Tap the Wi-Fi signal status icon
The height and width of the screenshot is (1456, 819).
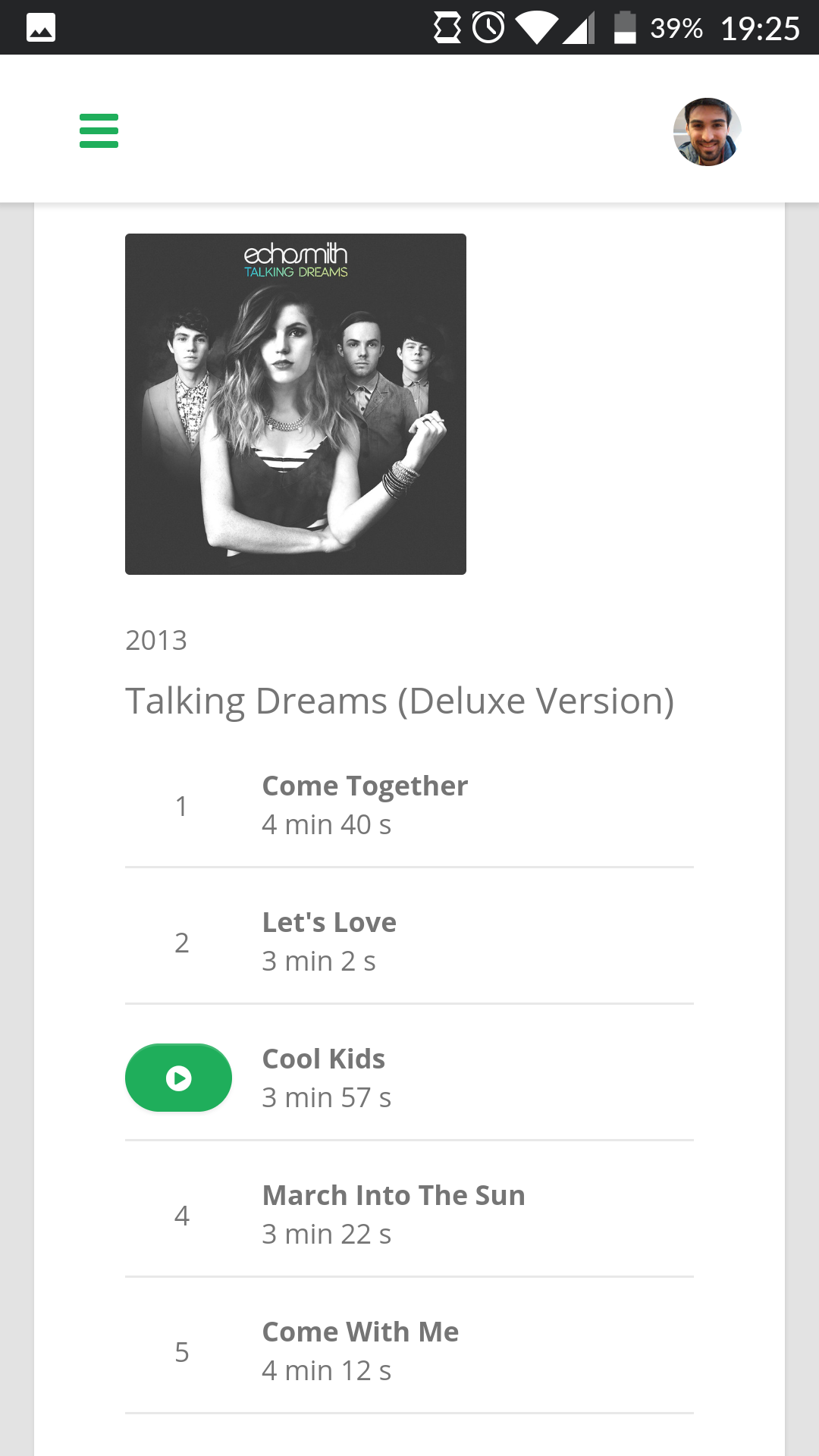point(536,28)
